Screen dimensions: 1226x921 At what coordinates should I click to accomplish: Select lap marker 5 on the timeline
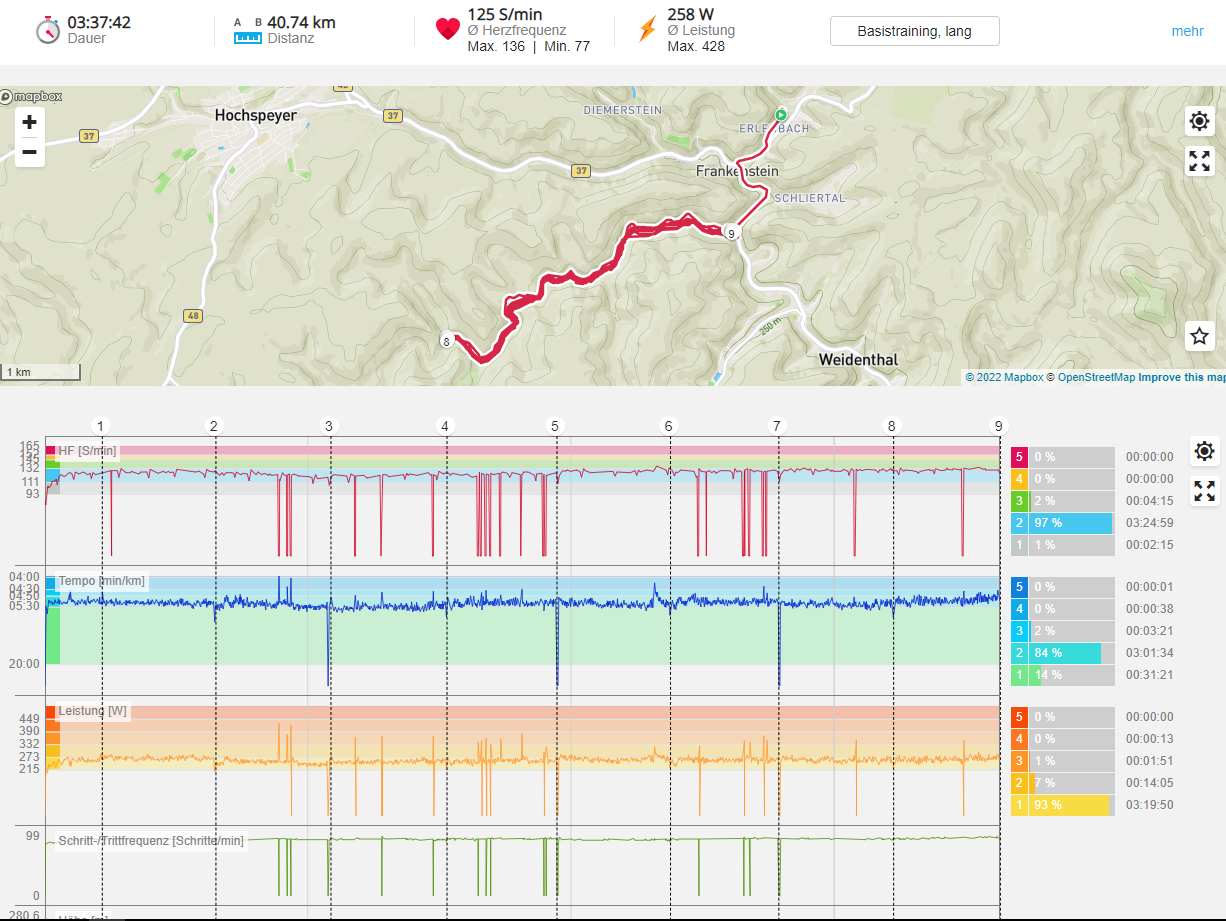point(555,426)
